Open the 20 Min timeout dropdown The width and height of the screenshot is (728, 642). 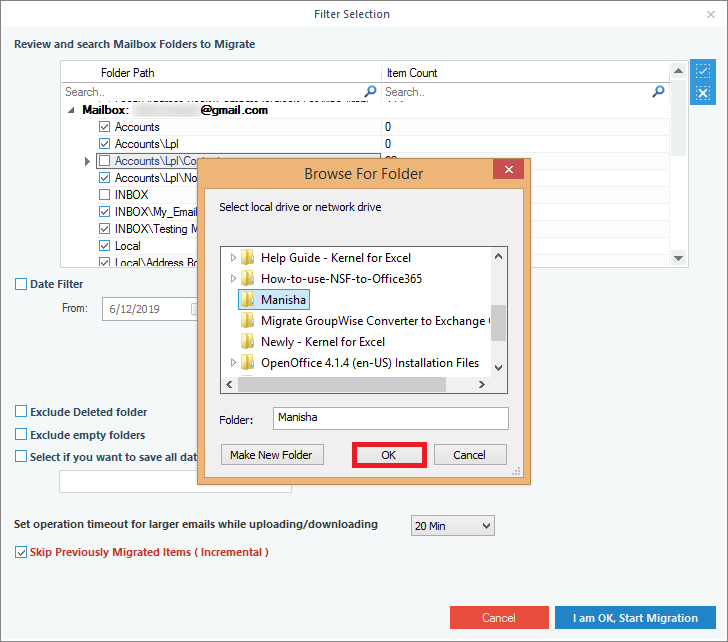pos(452,525)
